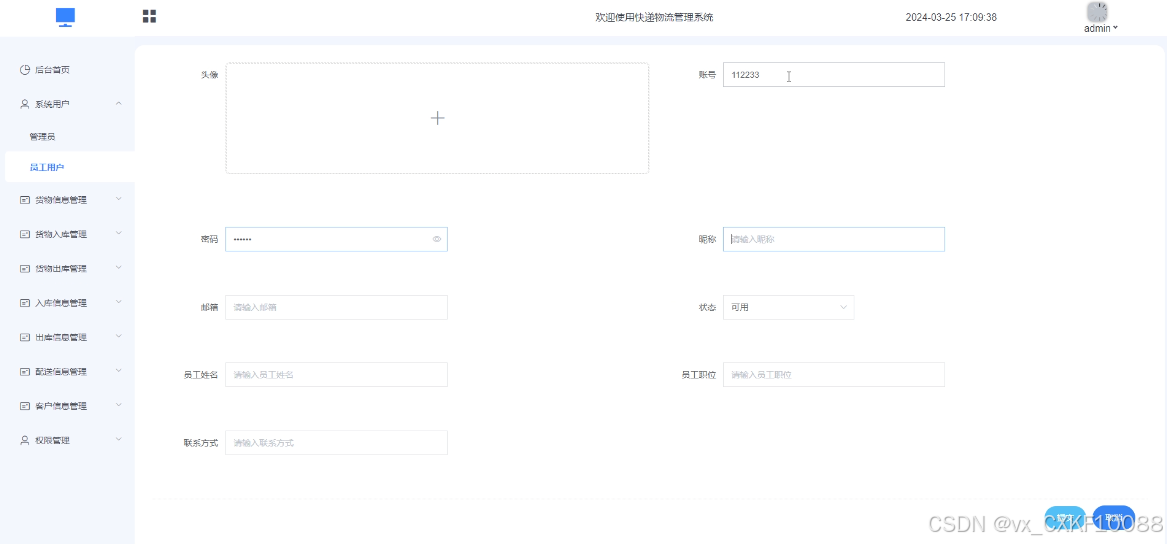The width and height of the screenshot is (1167, 544).
Task: Click the 状态 field label
Action: click(x=707, y=307)
